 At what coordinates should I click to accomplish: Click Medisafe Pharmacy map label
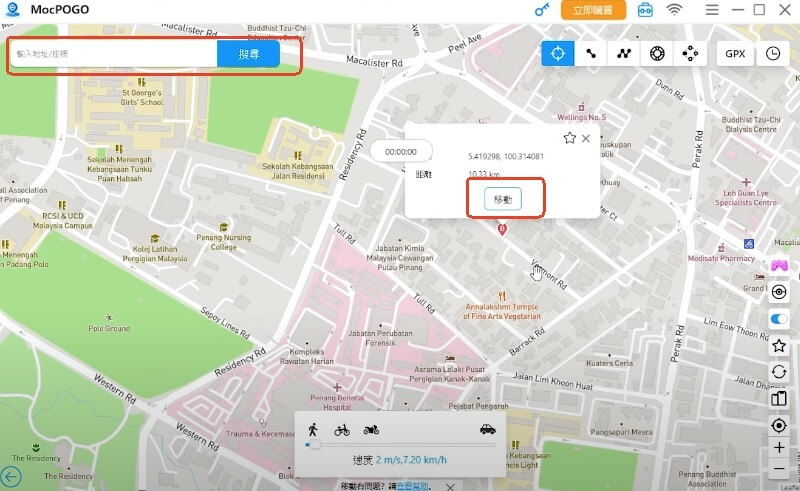pyautogui.click(x=721, y=258)
